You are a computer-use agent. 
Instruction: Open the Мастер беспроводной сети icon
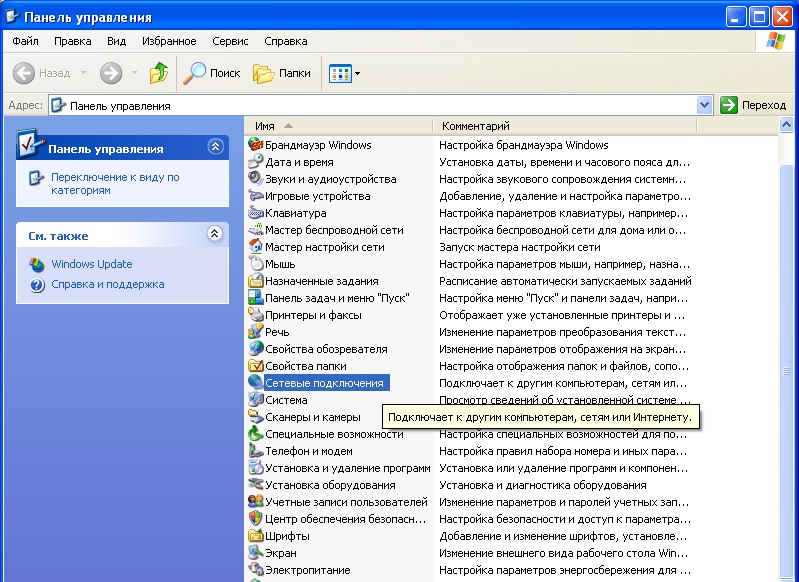[x=255, y=230]
